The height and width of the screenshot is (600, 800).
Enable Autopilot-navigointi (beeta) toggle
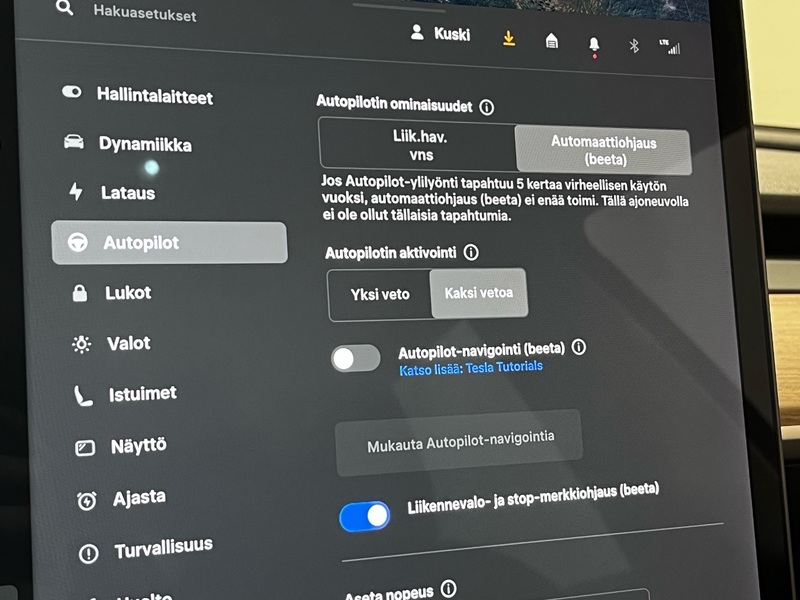[x=356, y=359]
